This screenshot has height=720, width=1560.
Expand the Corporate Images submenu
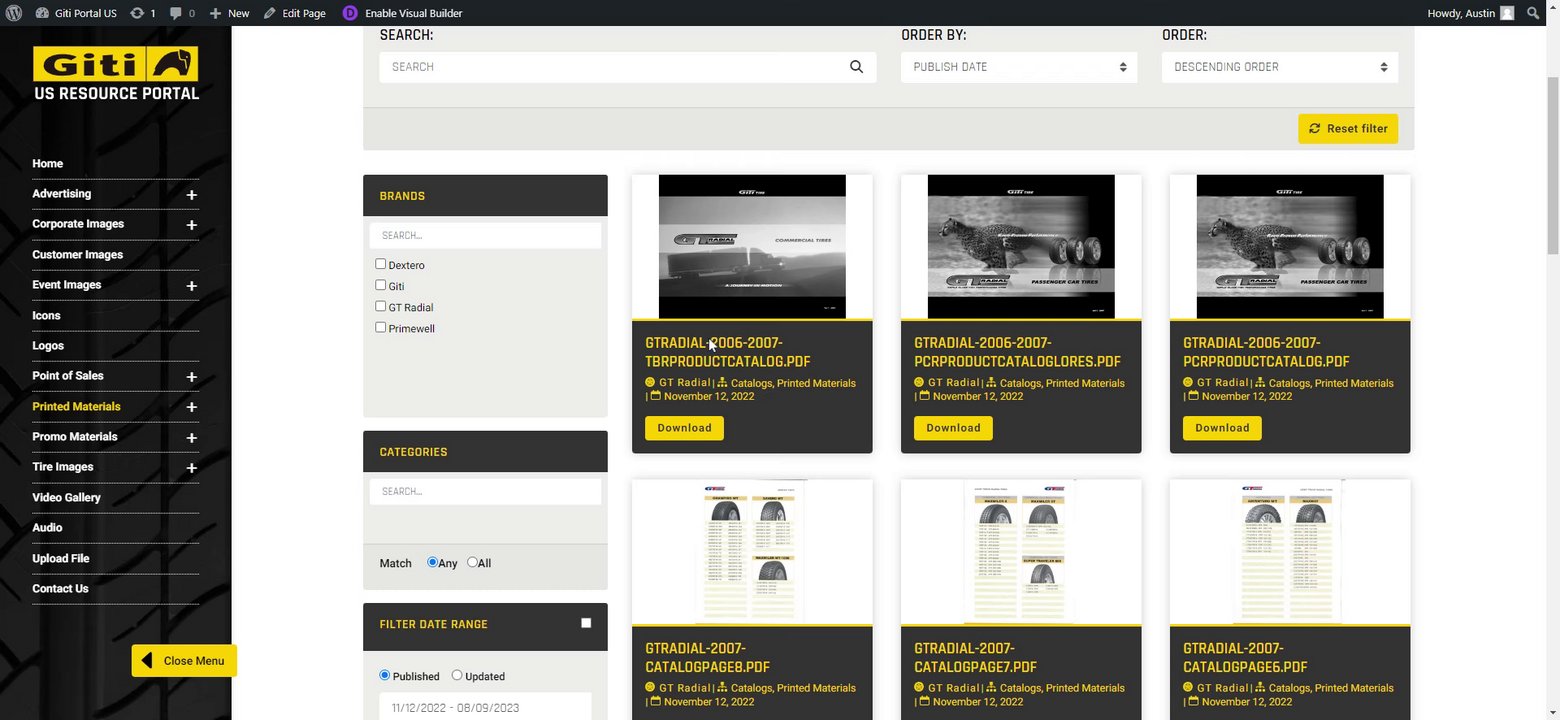(191, 225)
